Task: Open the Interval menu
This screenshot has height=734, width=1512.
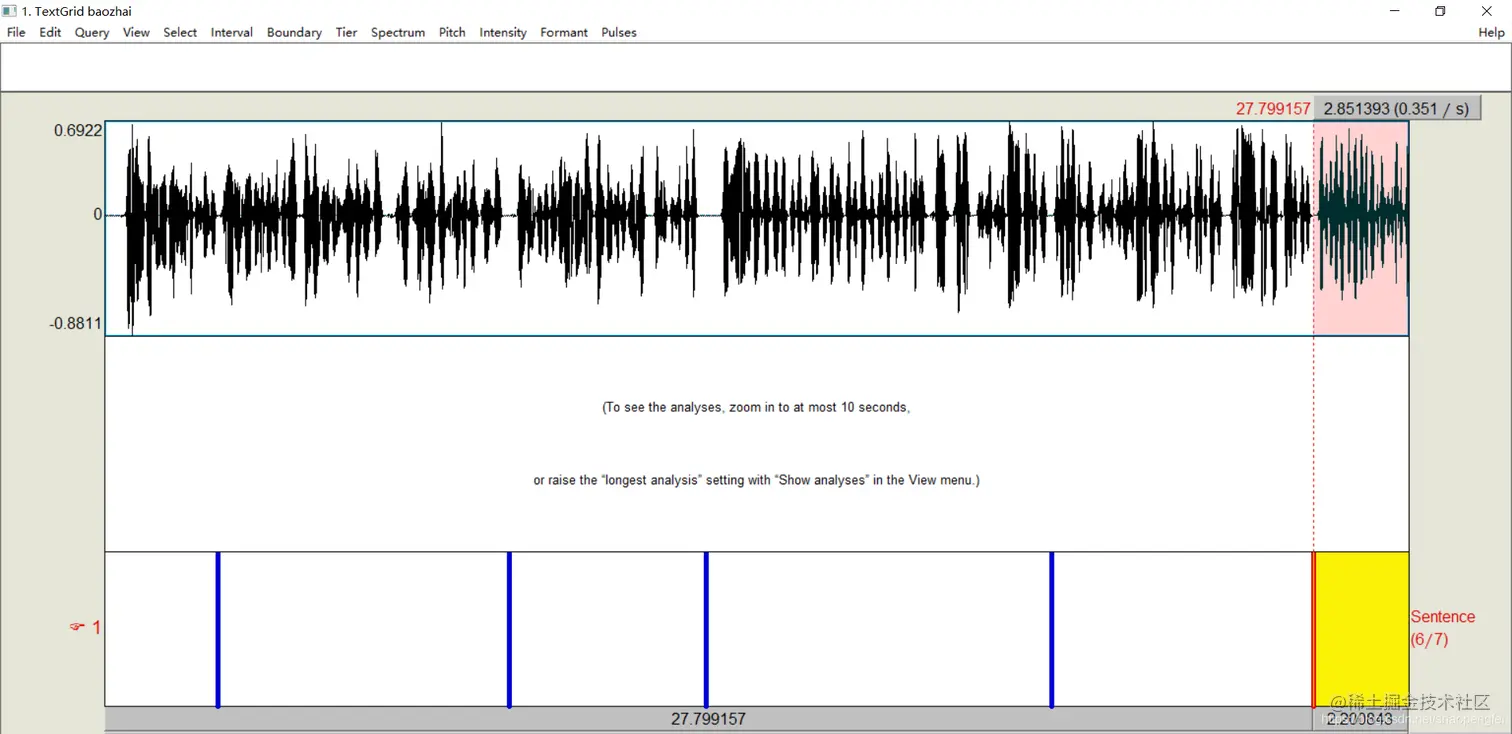Action: (232, 32)
